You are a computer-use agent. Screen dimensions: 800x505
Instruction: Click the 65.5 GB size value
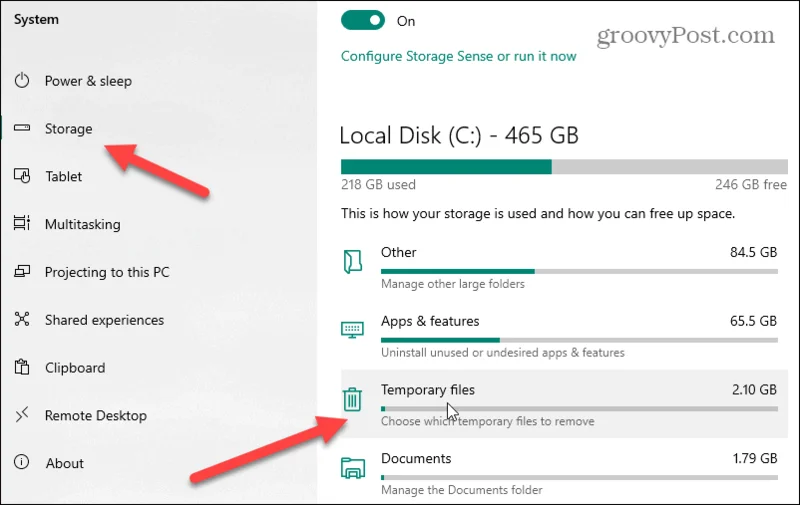[x=753, y=321]
